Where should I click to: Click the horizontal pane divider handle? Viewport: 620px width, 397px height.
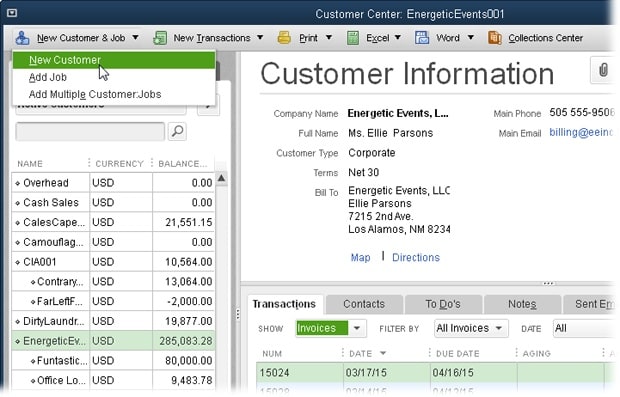548,283
